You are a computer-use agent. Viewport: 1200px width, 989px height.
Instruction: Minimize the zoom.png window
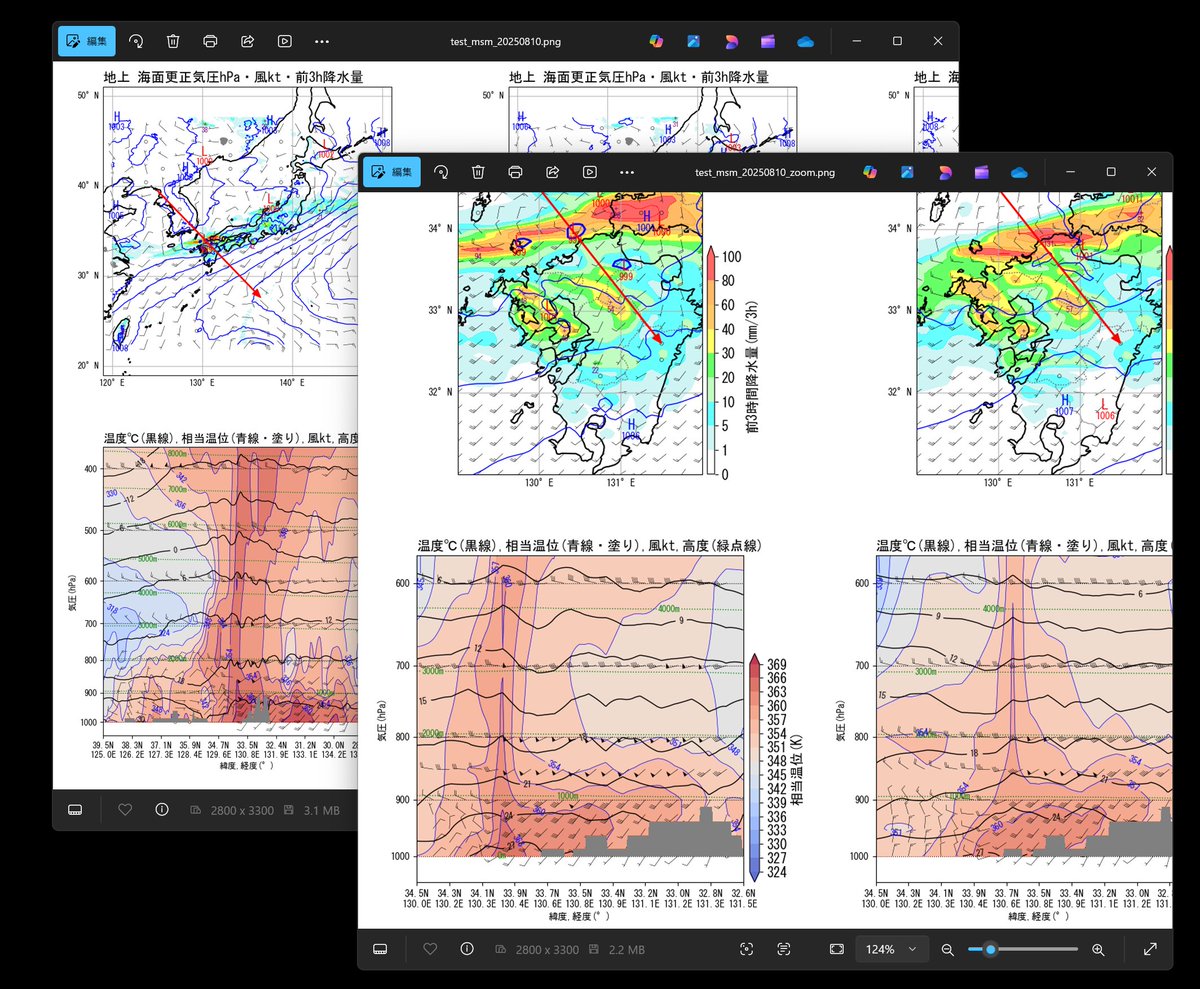[1072, 172]
